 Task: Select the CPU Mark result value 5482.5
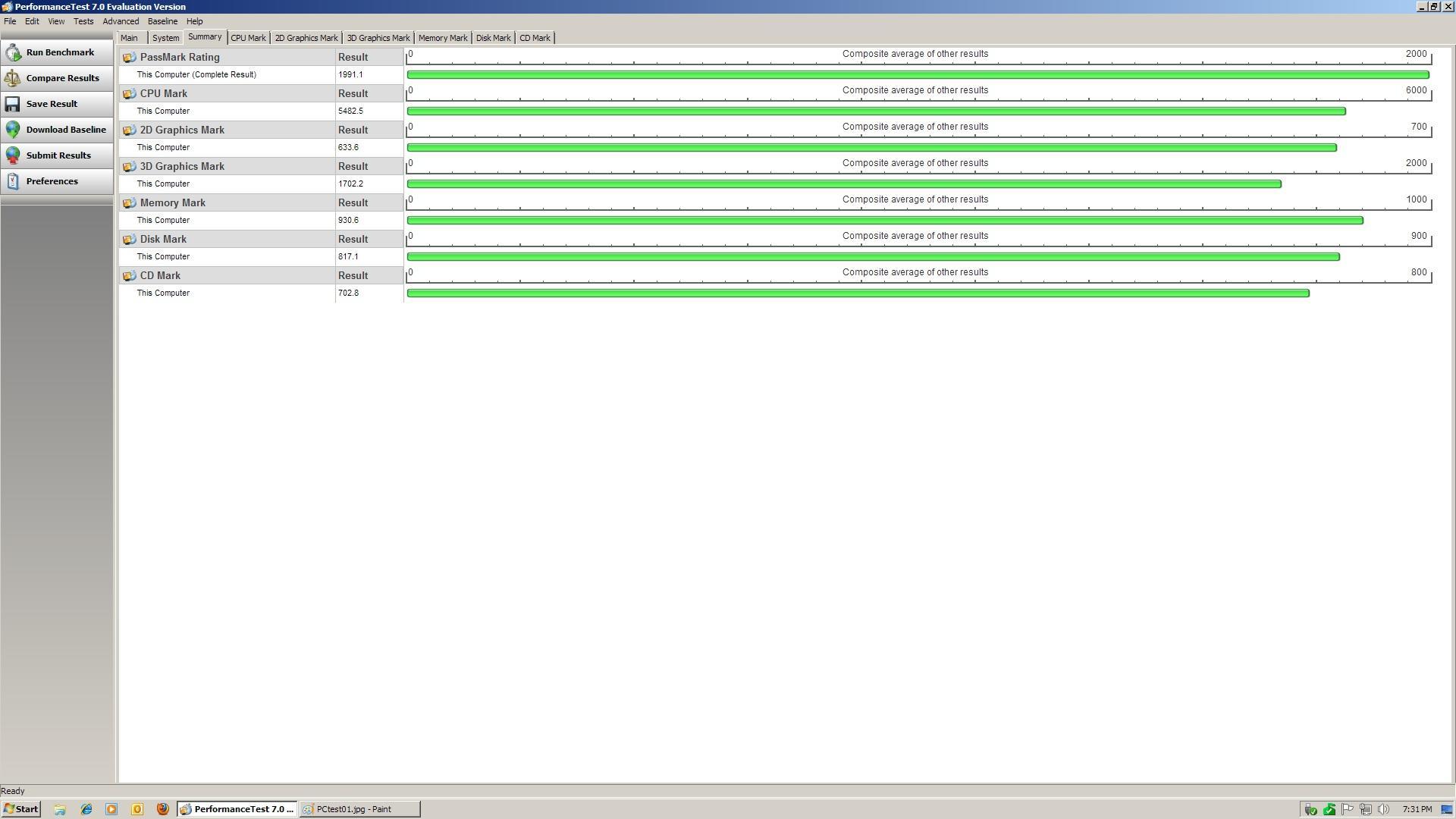click(x=350, y=111)
